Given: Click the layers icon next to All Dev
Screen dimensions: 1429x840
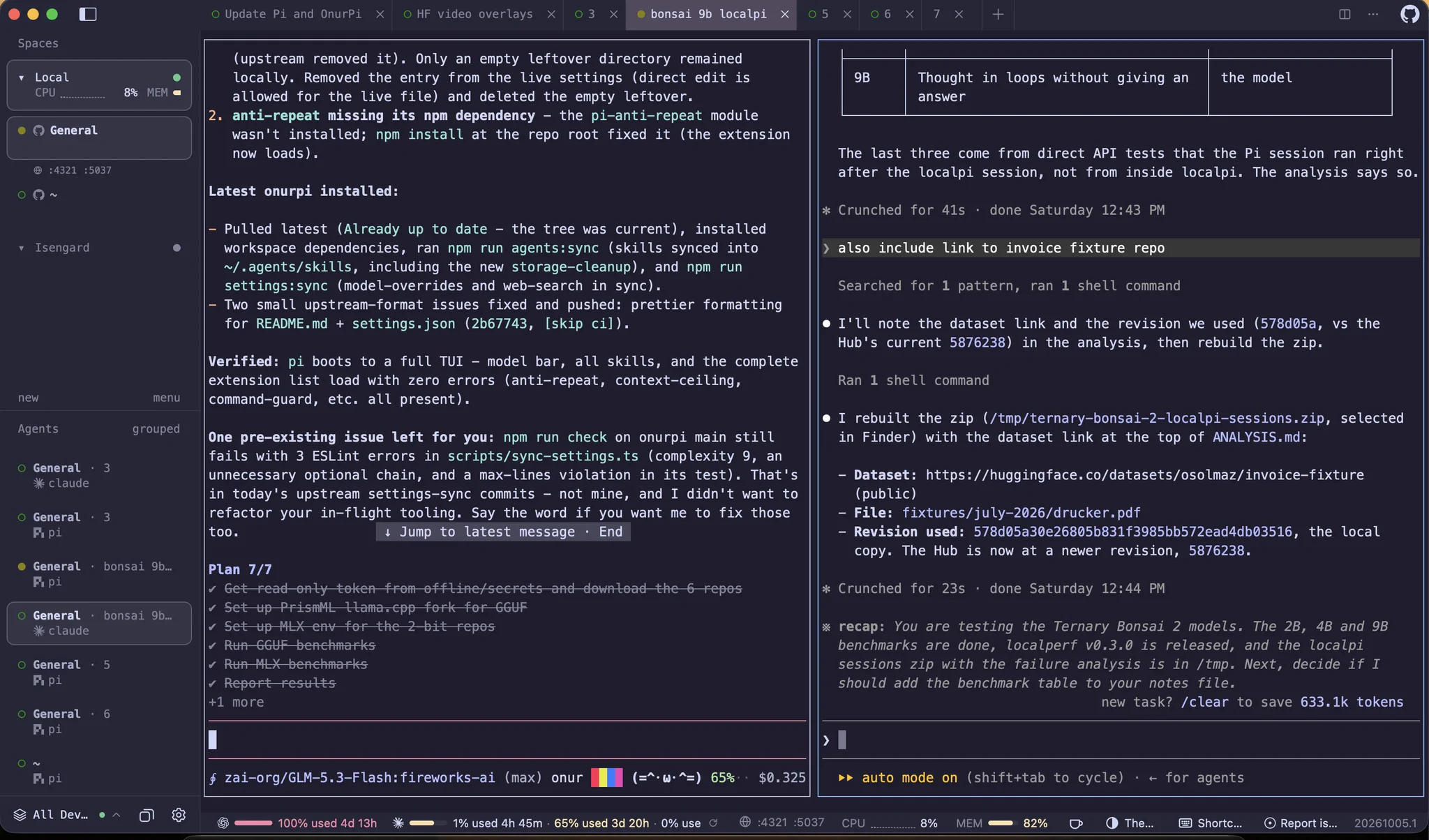Looking at the screenshot, I should [x=20, y=815].
